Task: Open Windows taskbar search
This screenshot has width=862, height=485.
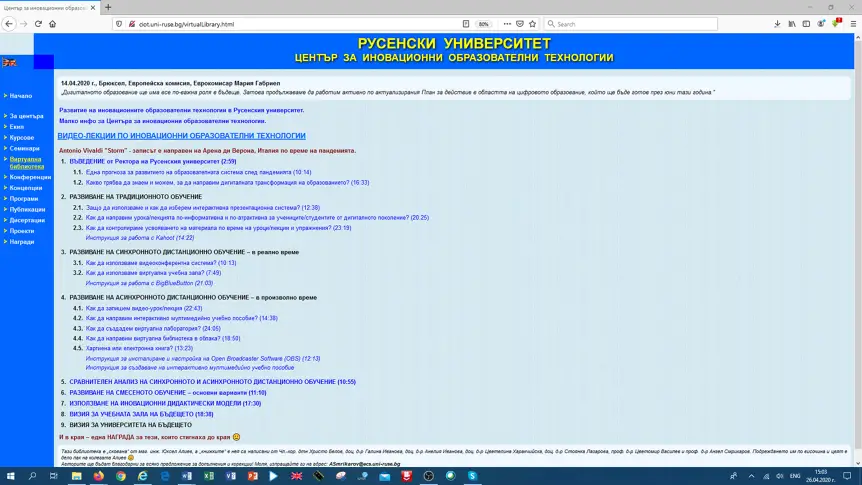Action: pyautogui.click(x=32, y=476)
